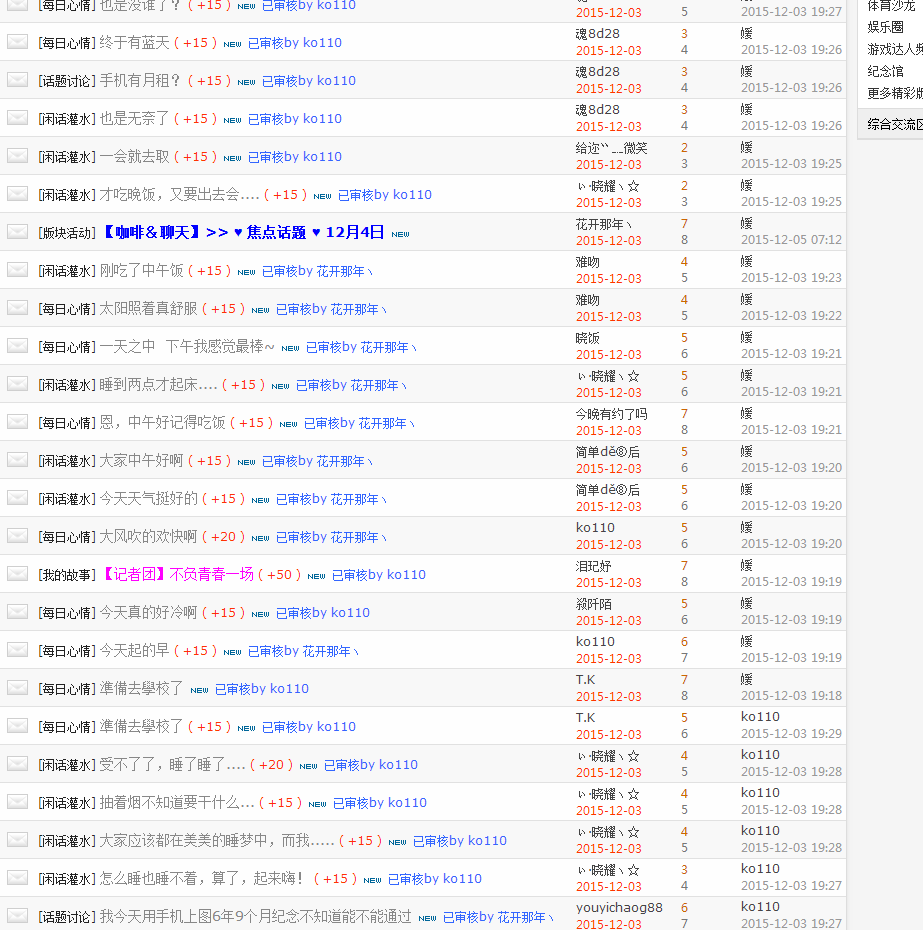The width and height of the screenshot is (923, 930).
Task: Open author profile 泪玘妤
Action: click(x=593, y=566)
